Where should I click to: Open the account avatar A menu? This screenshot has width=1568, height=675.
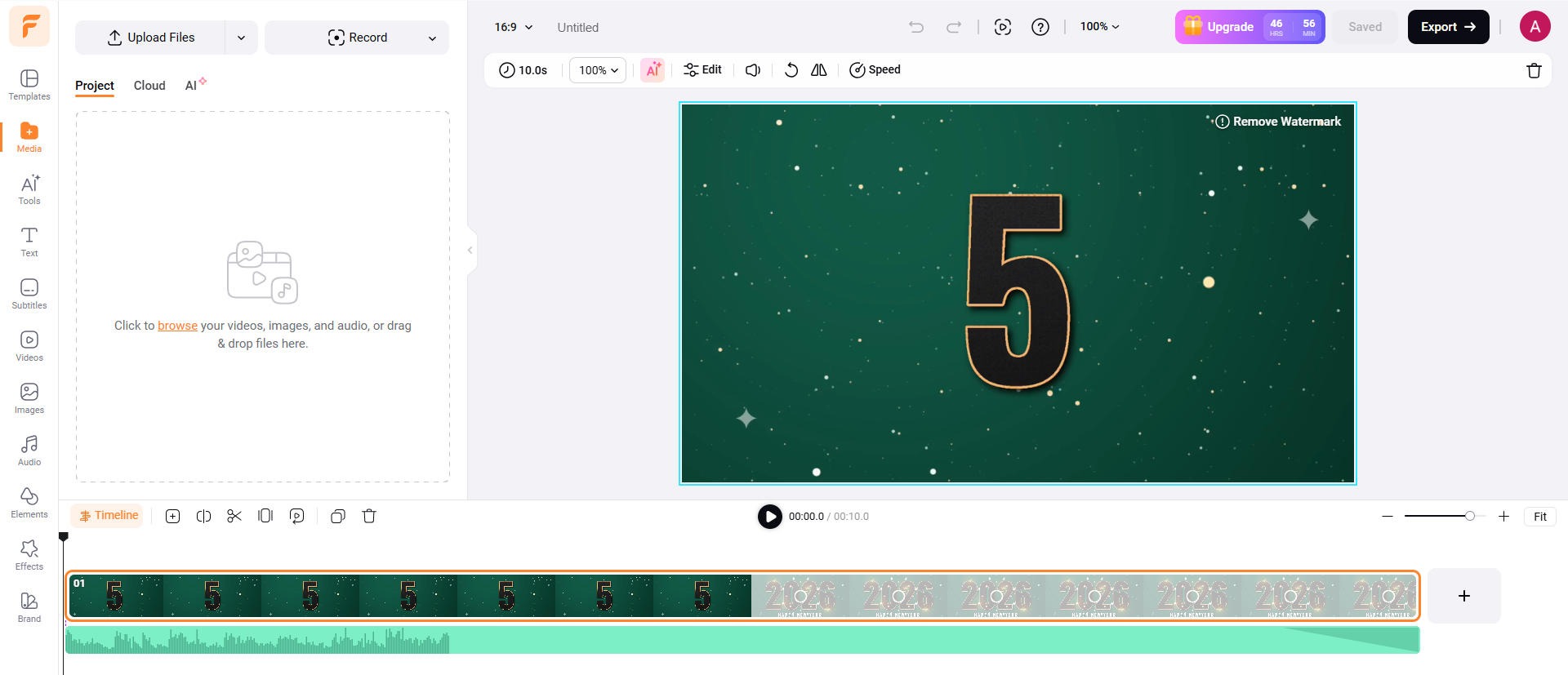click(1535, 27)
